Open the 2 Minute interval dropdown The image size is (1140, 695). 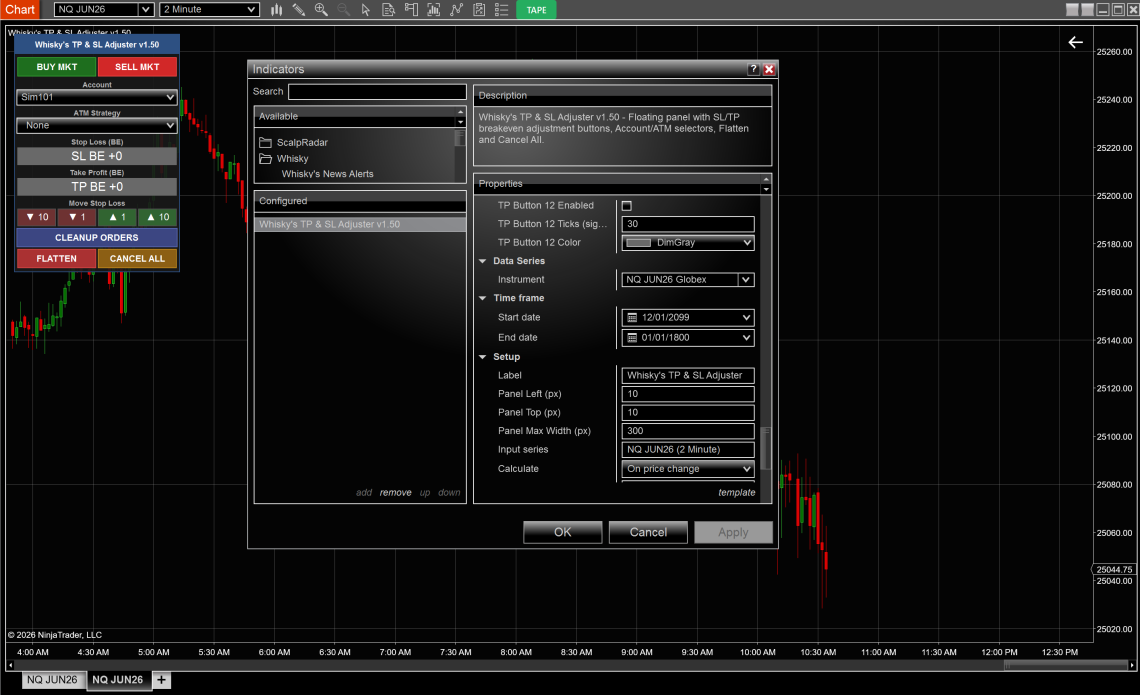[209, 10]
